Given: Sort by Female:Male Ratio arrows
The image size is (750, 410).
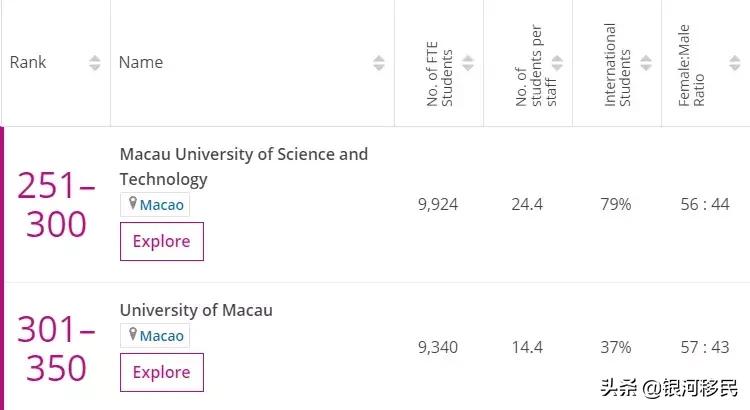Looking at the screenshot, I should point(735,63).
